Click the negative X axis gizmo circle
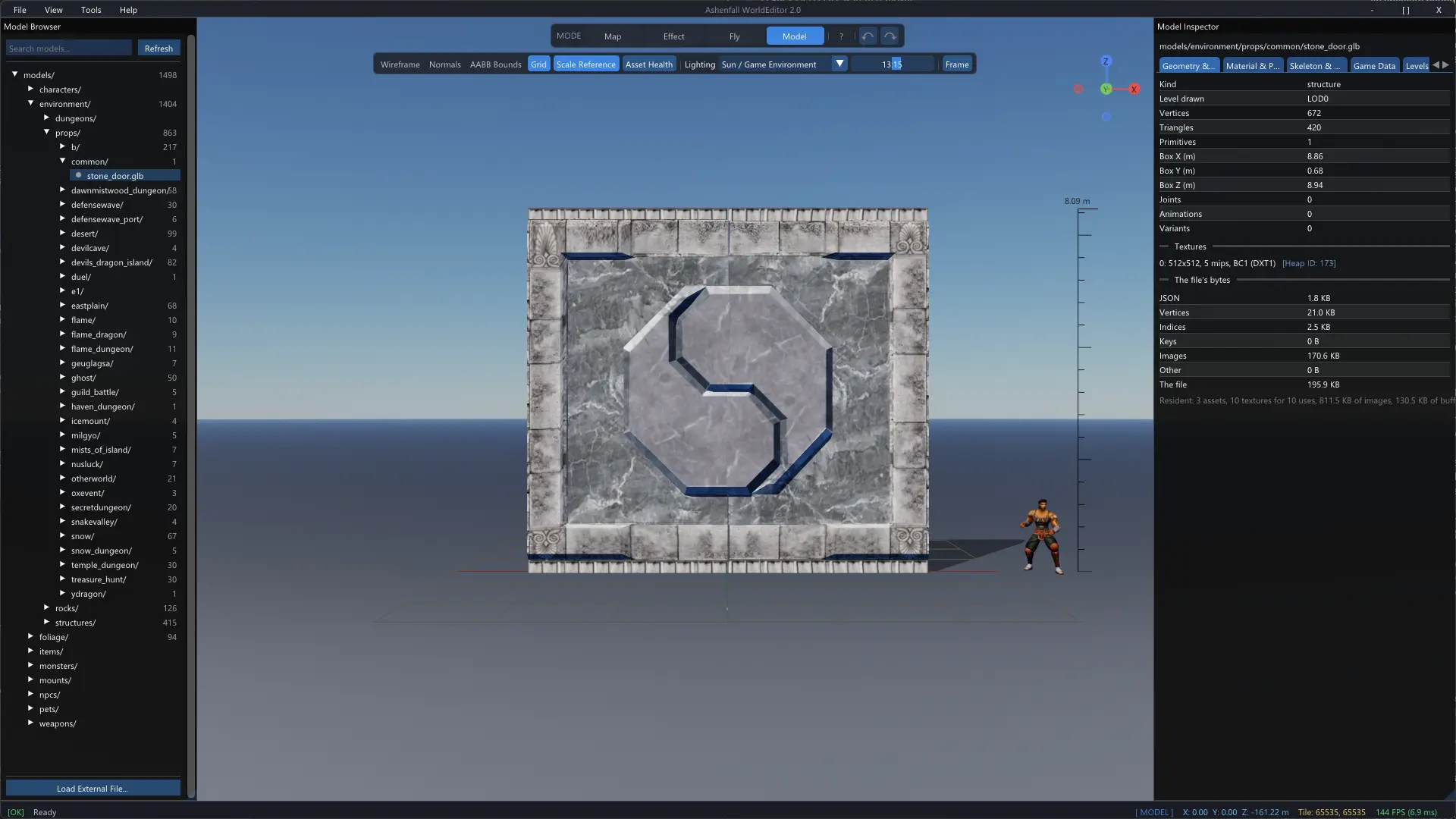 (1078, 89)
